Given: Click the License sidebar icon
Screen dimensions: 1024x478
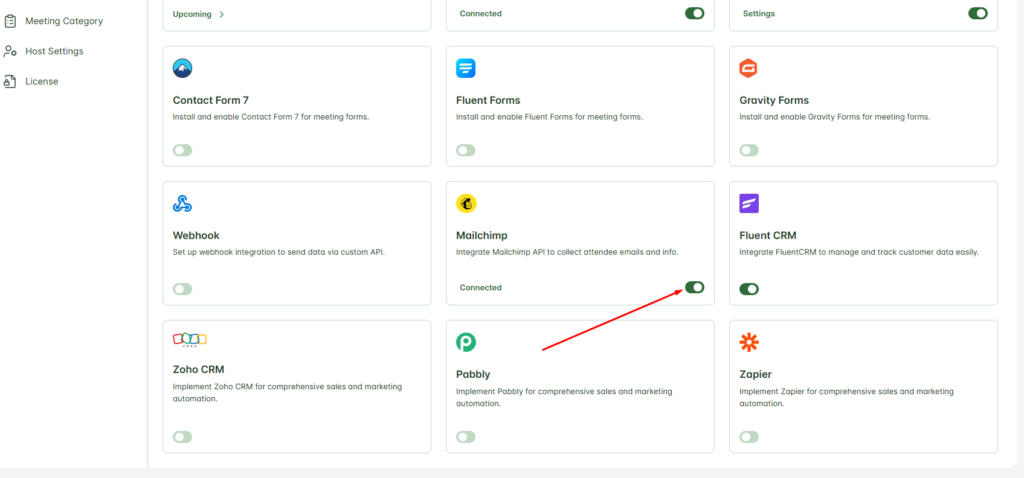Looking at the screenshot, I should tap(10, 82).
